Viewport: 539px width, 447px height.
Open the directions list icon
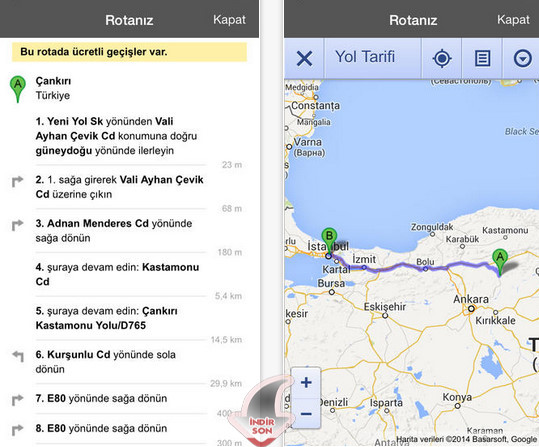[x=482, y=58]
